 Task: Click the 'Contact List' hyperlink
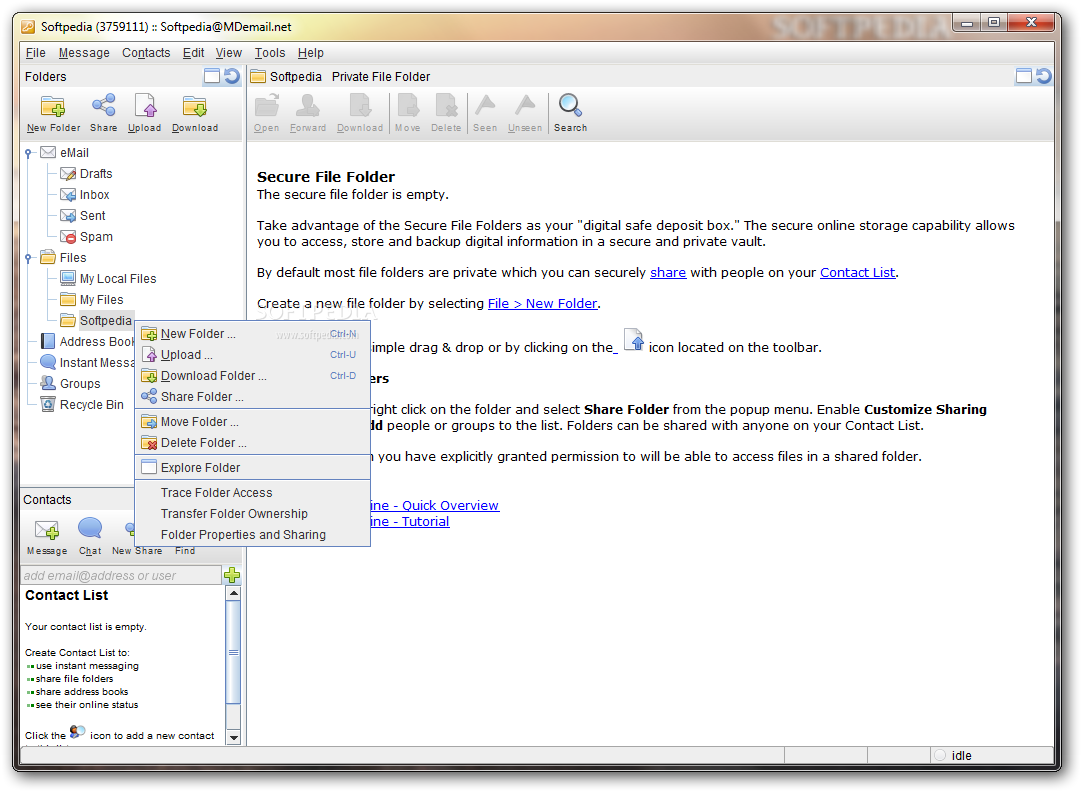click(x=858, y=273)
